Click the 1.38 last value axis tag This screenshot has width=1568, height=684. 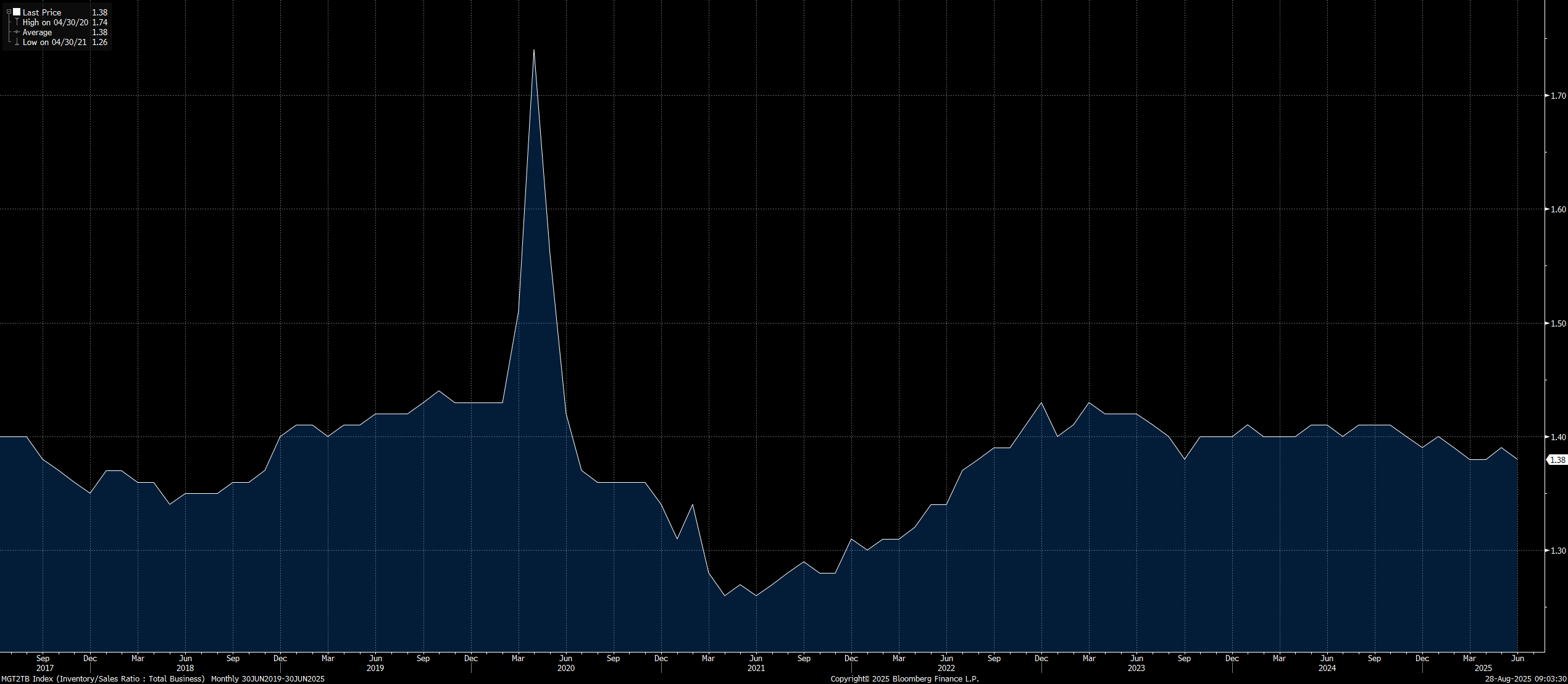click(1558, 460)
